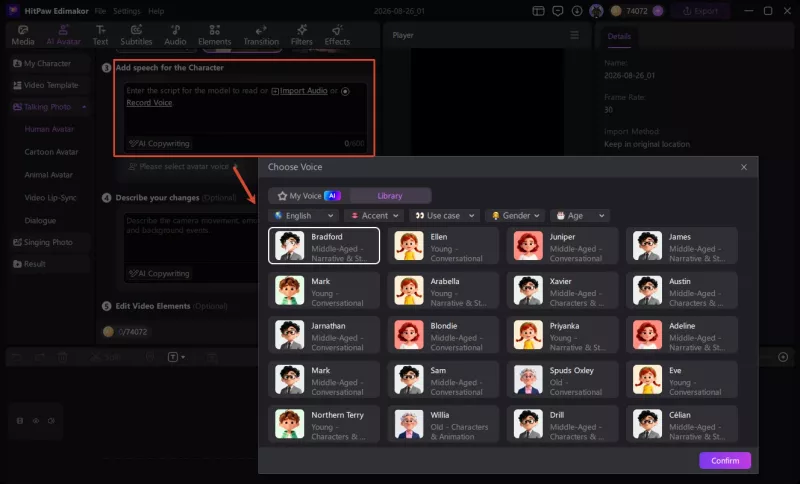Viewport: 800px width, 484px height.
Task: Switch to the Library tab
Action: click(x=390, y=196)
